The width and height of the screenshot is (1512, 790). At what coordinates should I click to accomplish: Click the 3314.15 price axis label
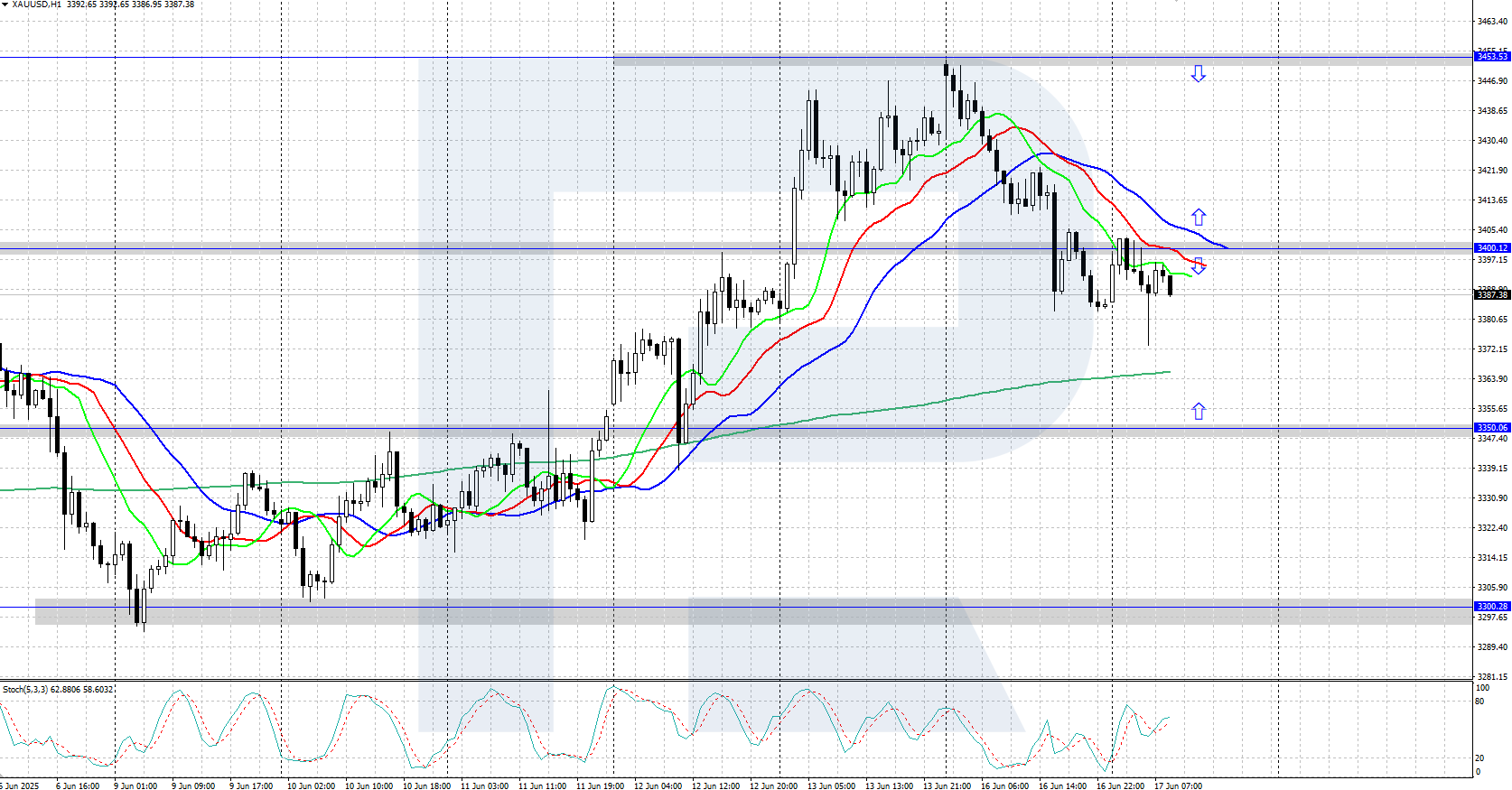(1492, 558)
